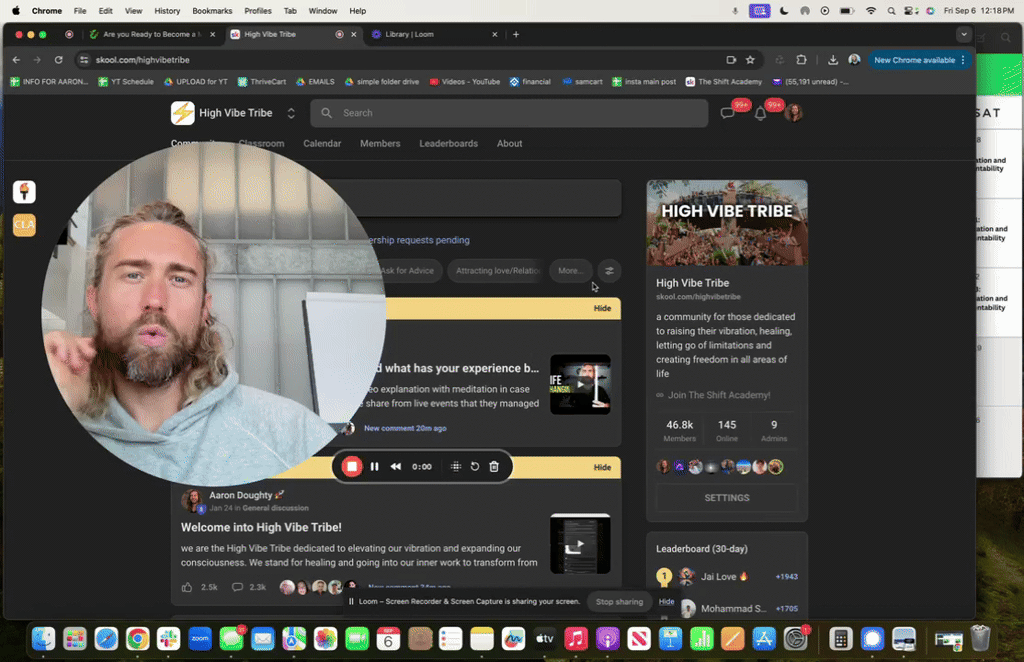Image resolution: width=1024 pixels, height=662 pixels.
Task: Open tab search dropdown arrow
Action: pos(963,34)
